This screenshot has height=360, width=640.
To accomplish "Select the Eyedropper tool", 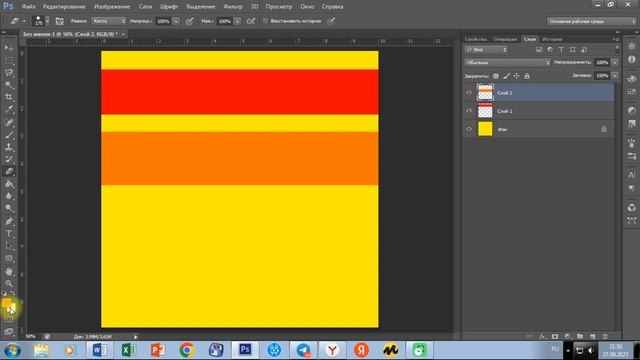I will tap(9, 109).
